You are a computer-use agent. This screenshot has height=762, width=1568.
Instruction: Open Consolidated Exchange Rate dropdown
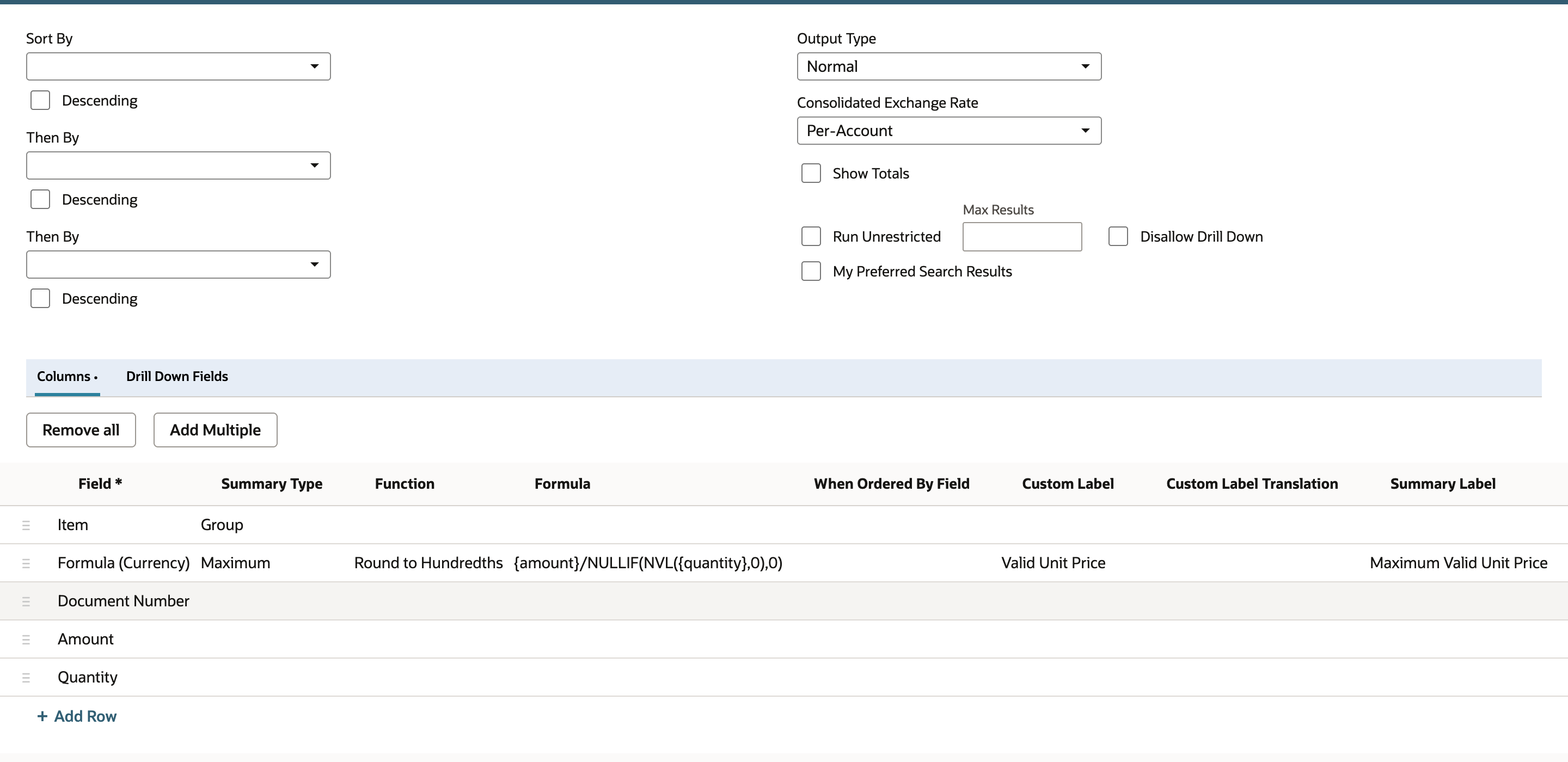coord(949,131)
